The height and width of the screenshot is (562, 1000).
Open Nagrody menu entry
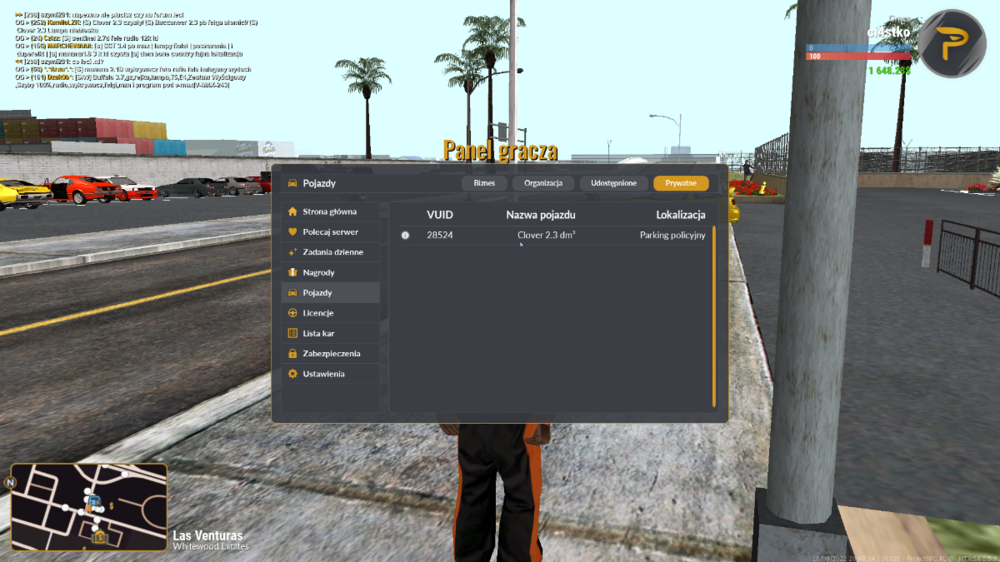[x=331, y=272]
